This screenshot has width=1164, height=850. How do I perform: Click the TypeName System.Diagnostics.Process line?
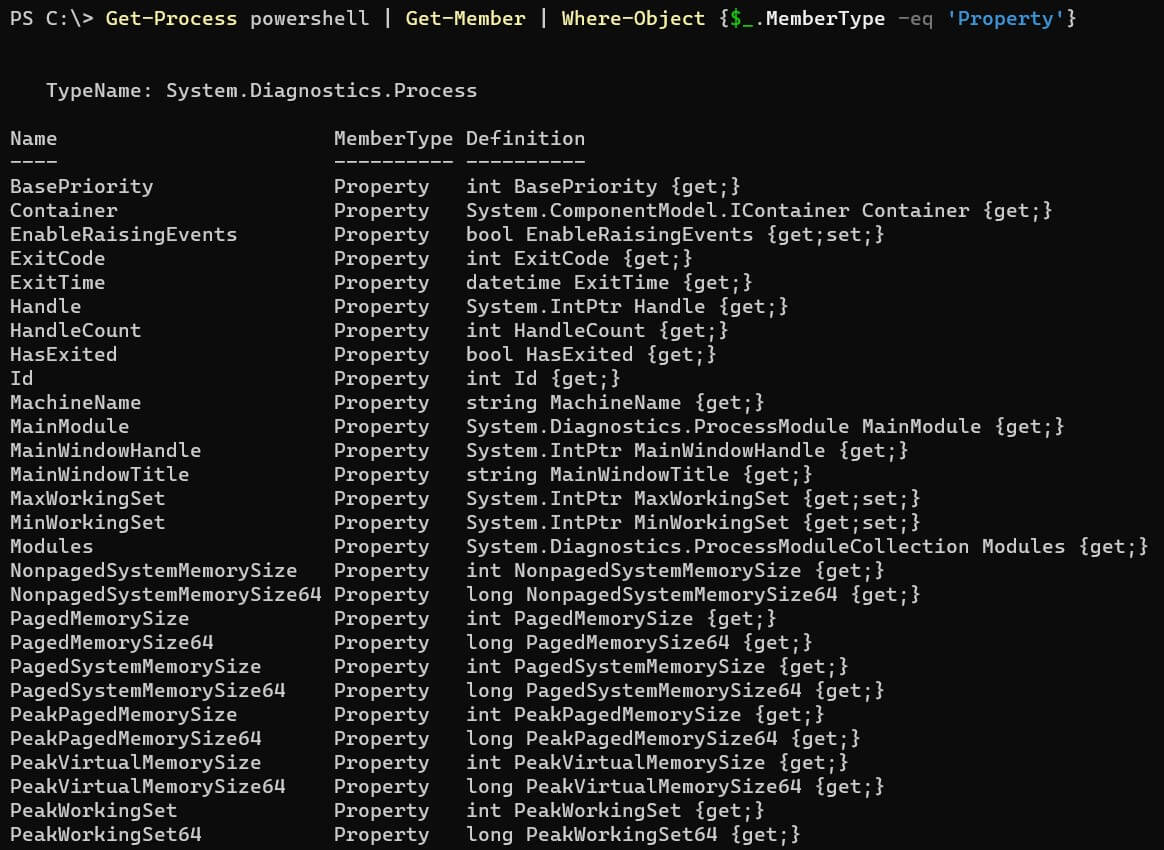(260, 90)
